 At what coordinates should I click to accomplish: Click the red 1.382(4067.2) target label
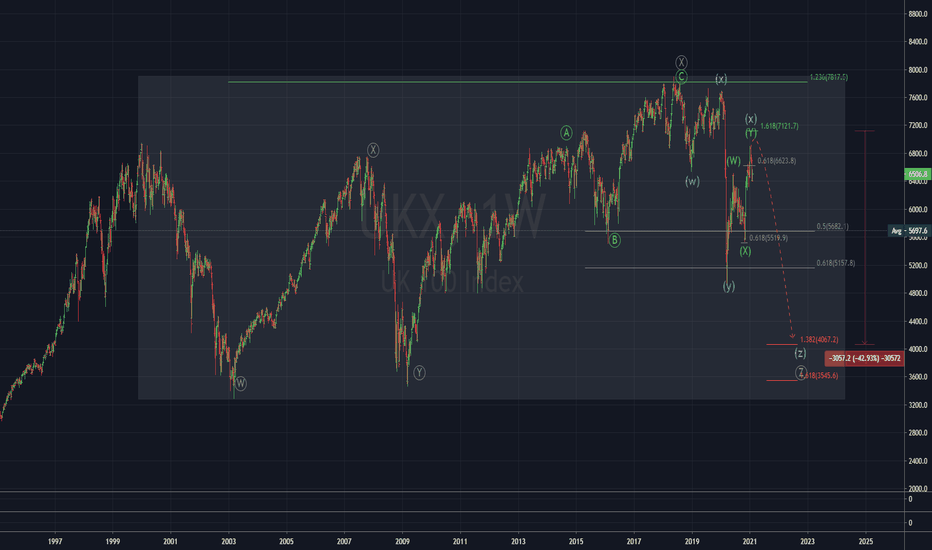click(x=819, y=340)
